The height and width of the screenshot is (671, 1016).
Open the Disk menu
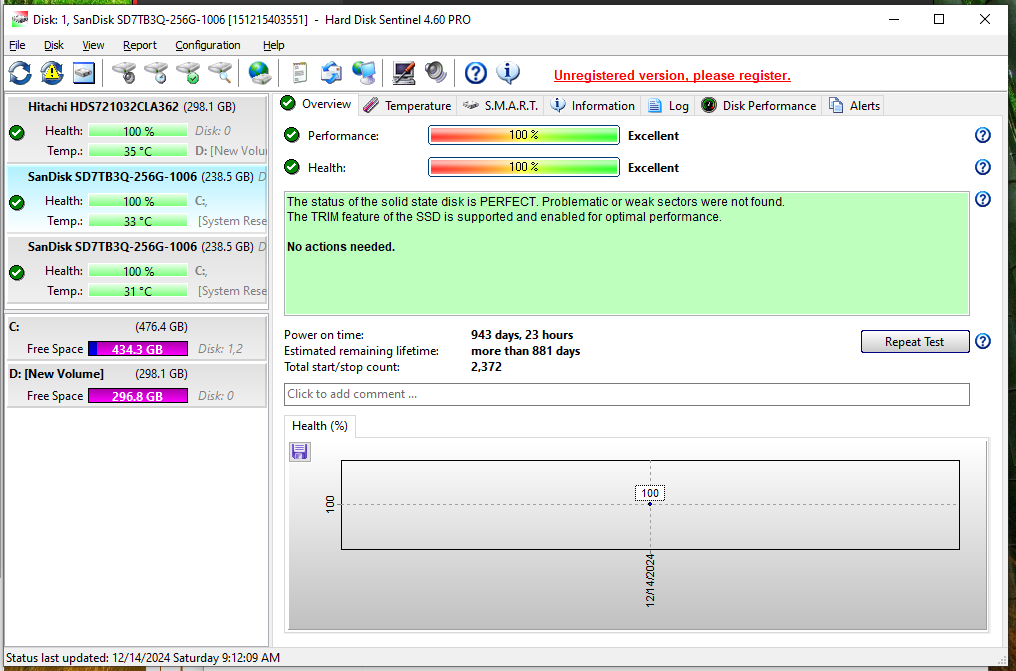[54, 45]
